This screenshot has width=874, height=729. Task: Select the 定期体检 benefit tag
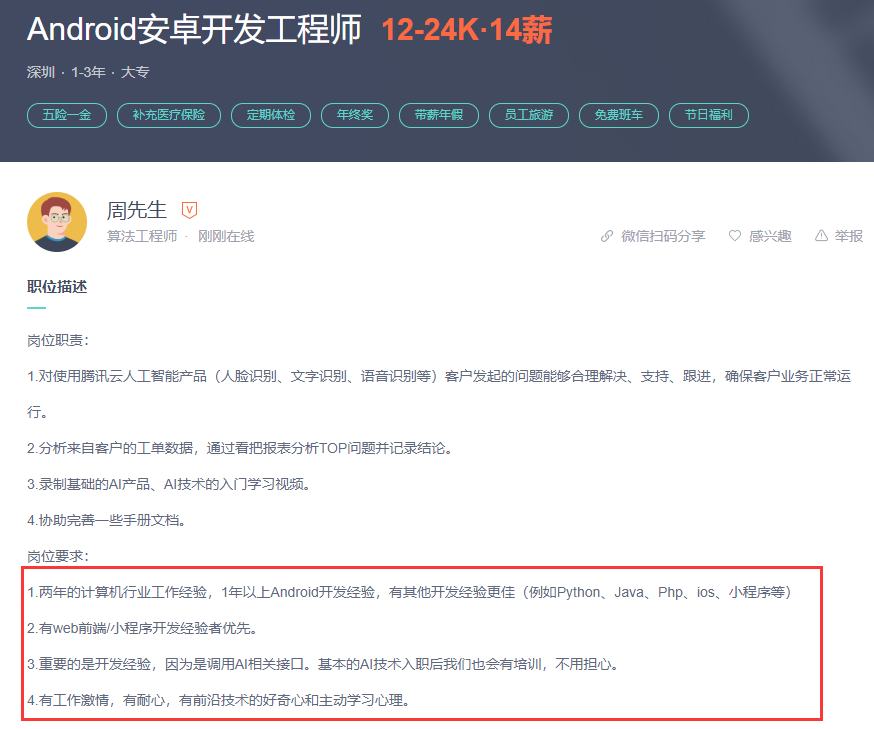click(271, 115)
